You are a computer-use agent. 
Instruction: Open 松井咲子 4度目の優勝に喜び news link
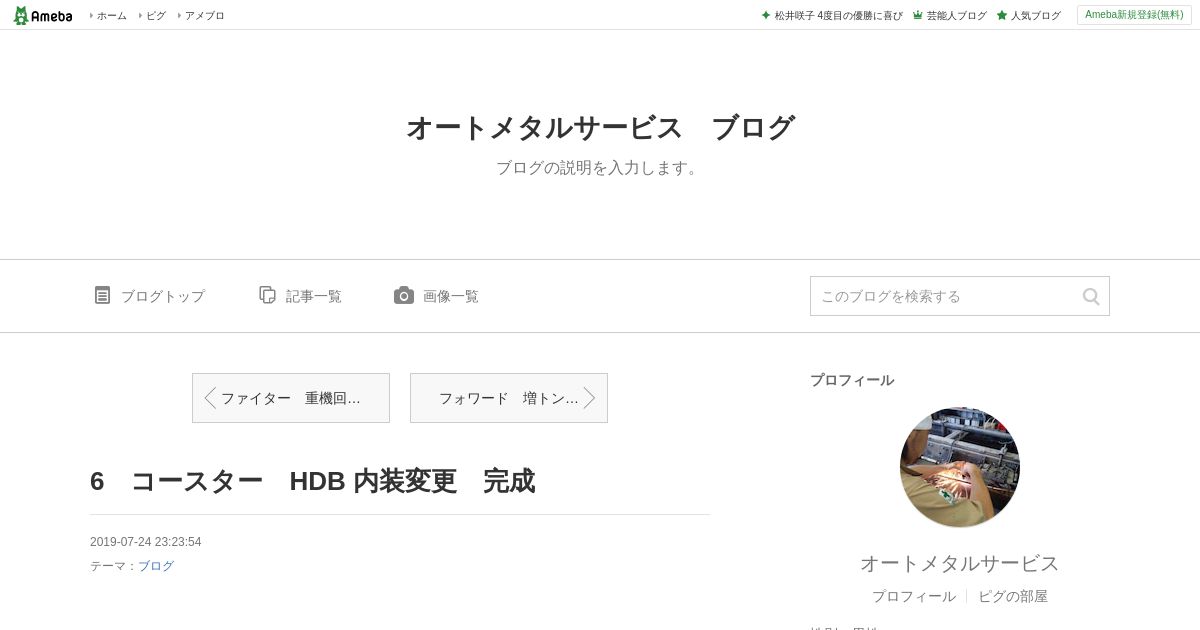(x=838, y=16)
